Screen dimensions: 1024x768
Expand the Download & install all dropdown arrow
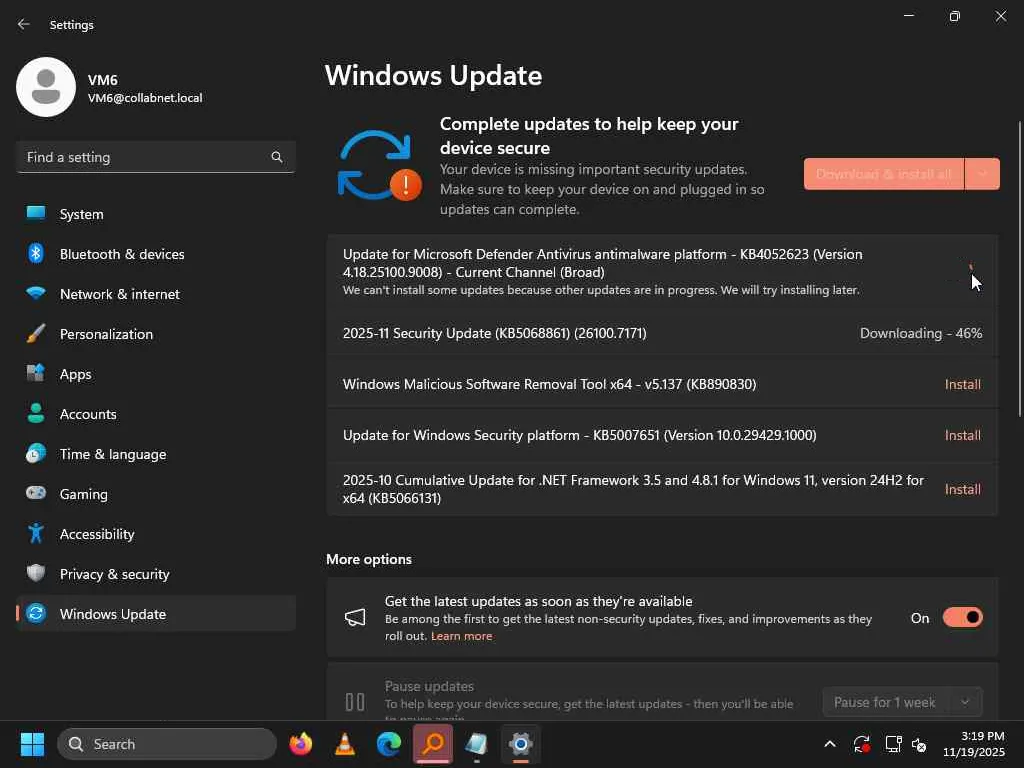[982, 174]
